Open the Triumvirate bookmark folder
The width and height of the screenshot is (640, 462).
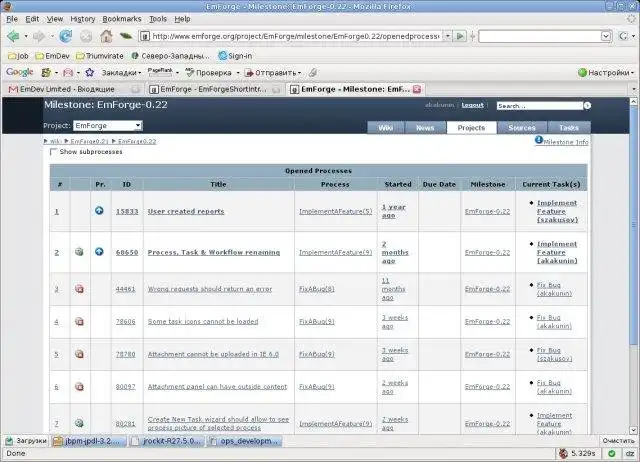(x=100, y=56)
